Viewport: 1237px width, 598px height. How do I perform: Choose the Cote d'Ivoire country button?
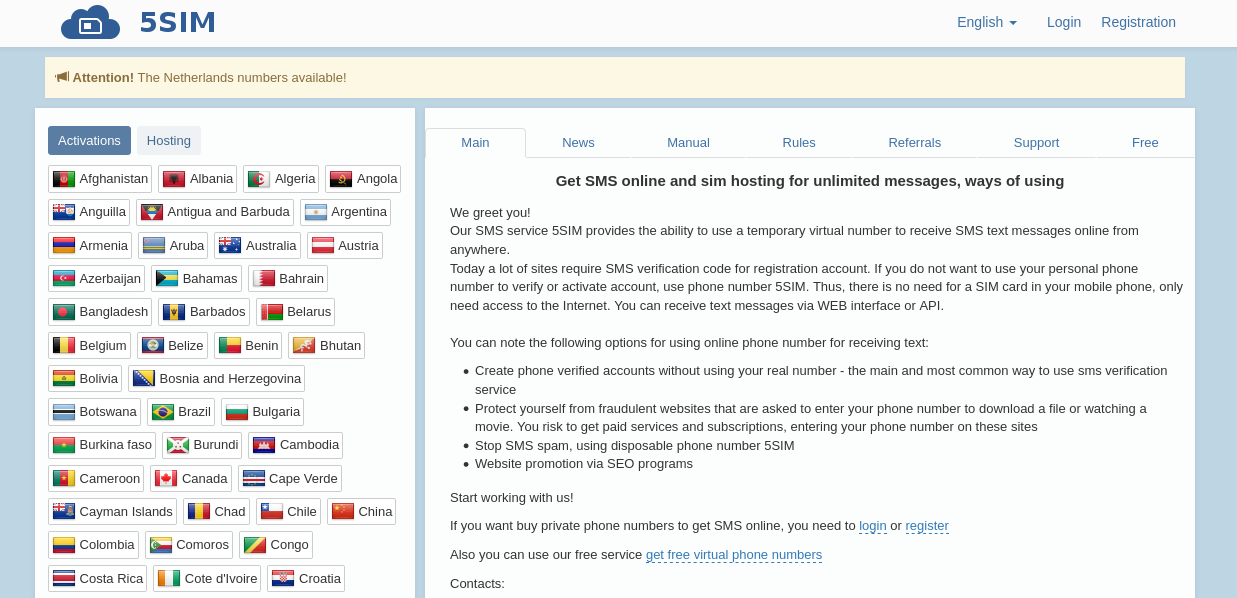point(207,578)
